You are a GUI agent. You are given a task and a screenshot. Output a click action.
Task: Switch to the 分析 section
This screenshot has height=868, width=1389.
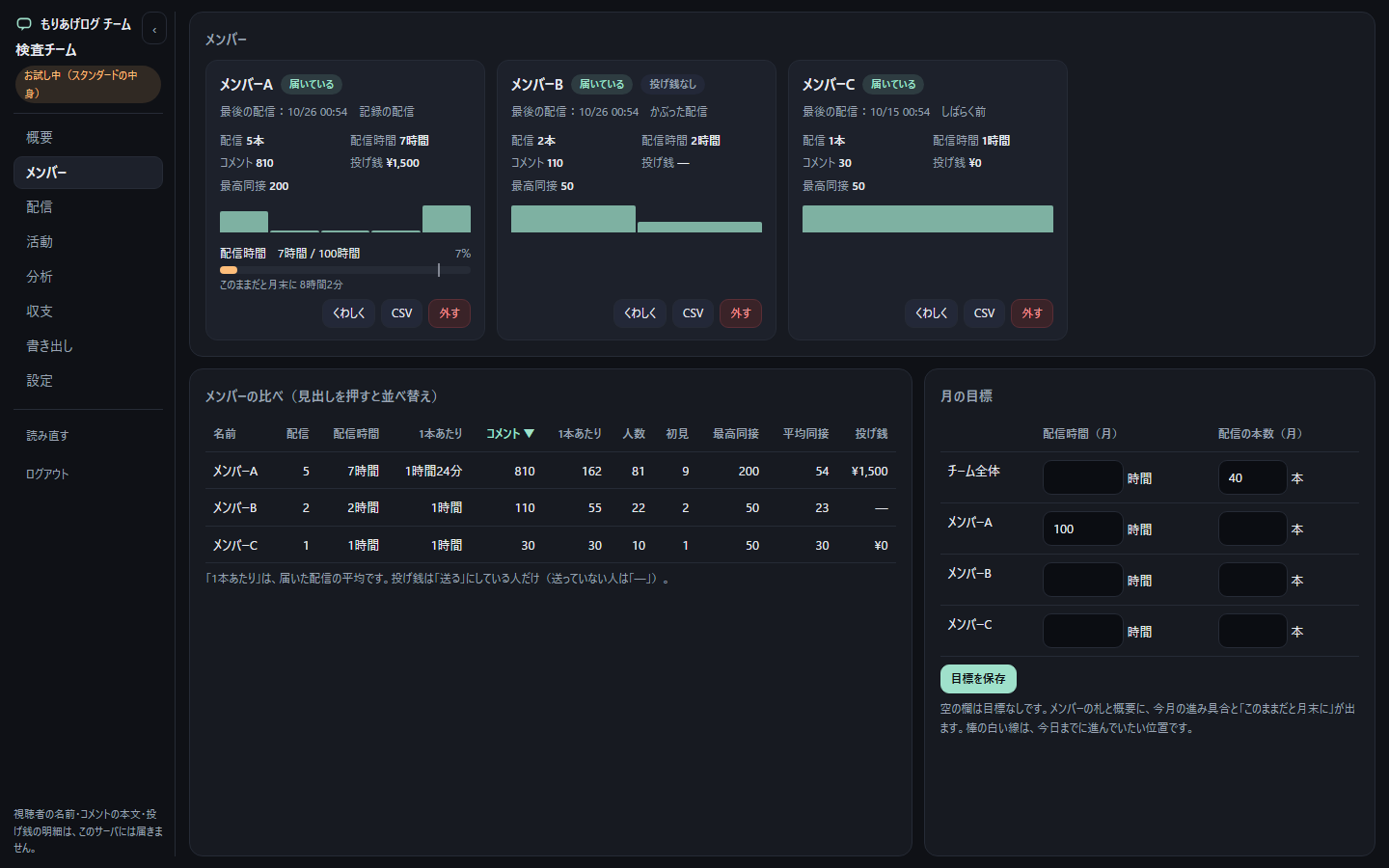coord(88,277)
